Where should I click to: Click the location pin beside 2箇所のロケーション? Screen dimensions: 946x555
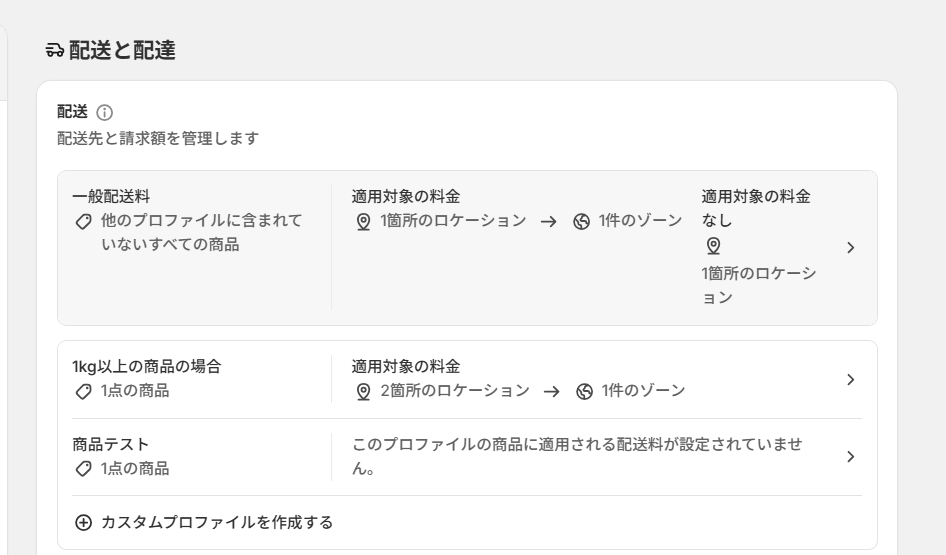[363, 392]
